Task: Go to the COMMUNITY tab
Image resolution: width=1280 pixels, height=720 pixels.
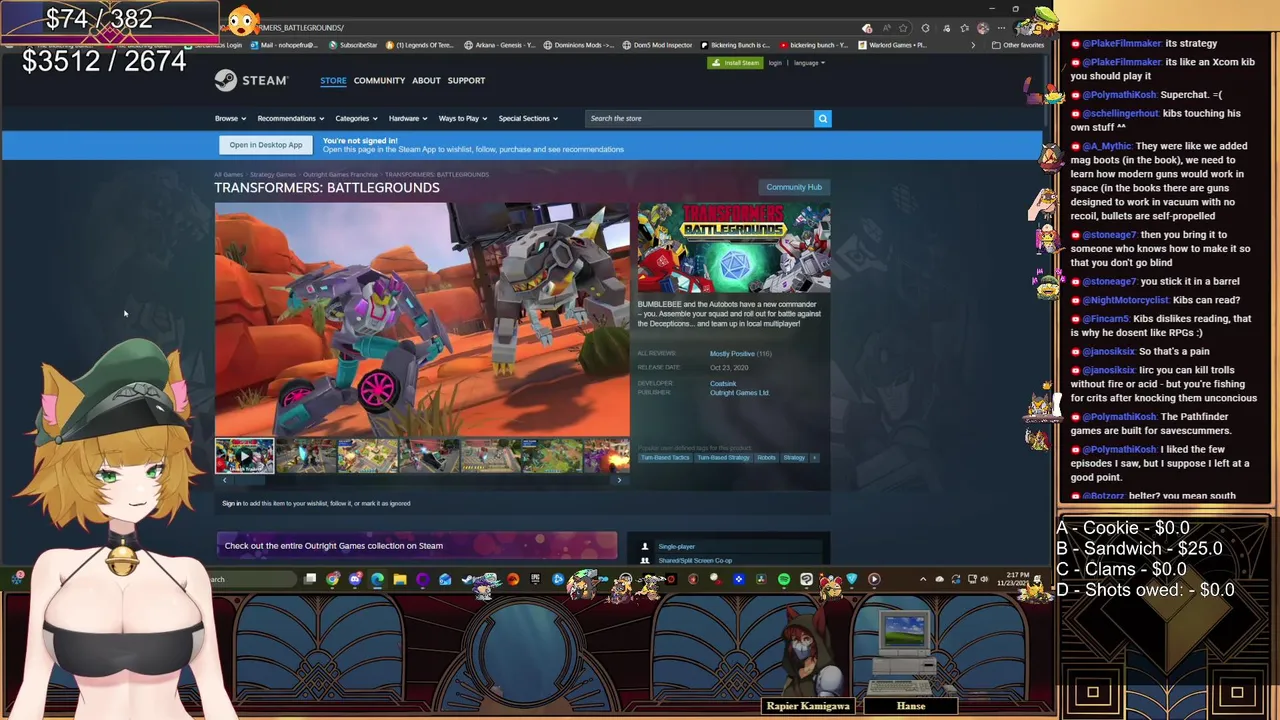Action: coord(379,81)
